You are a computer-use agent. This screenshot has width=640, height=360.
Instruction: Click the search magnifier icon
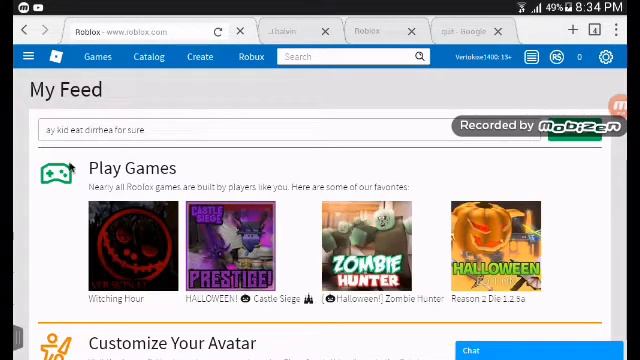tap(420, 56)
